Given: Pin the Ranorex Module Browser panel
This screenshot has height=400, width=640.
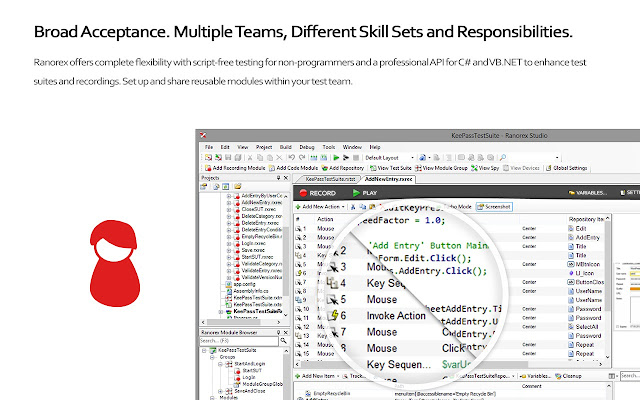Looking at the screenshot, I should point(278,333).
